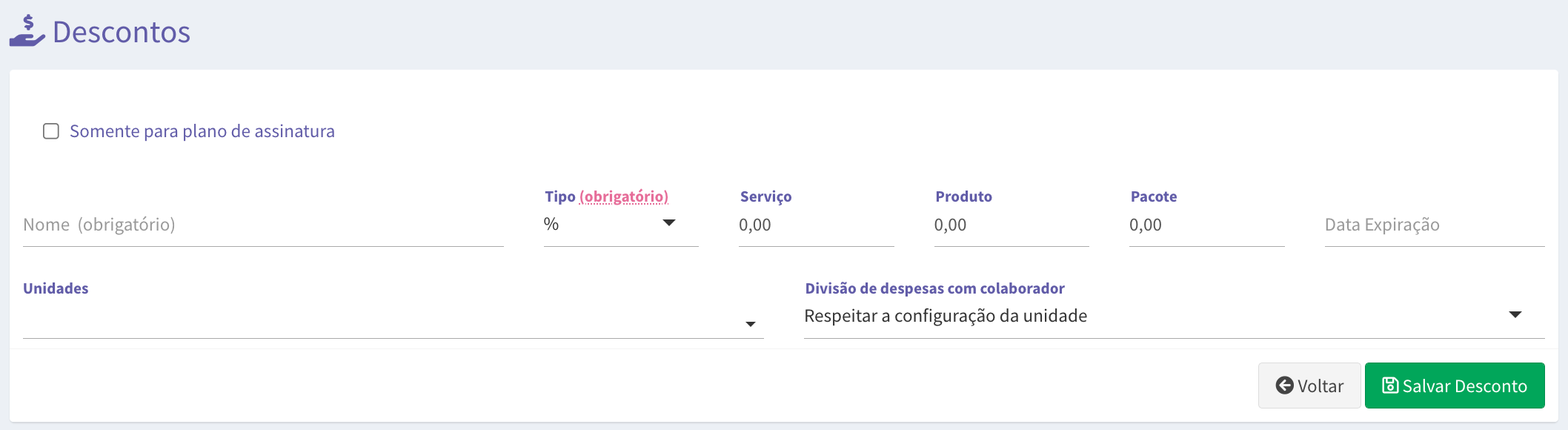Click the Data Expiração field
The image size is (1568, 430).
click(1435, 225)
